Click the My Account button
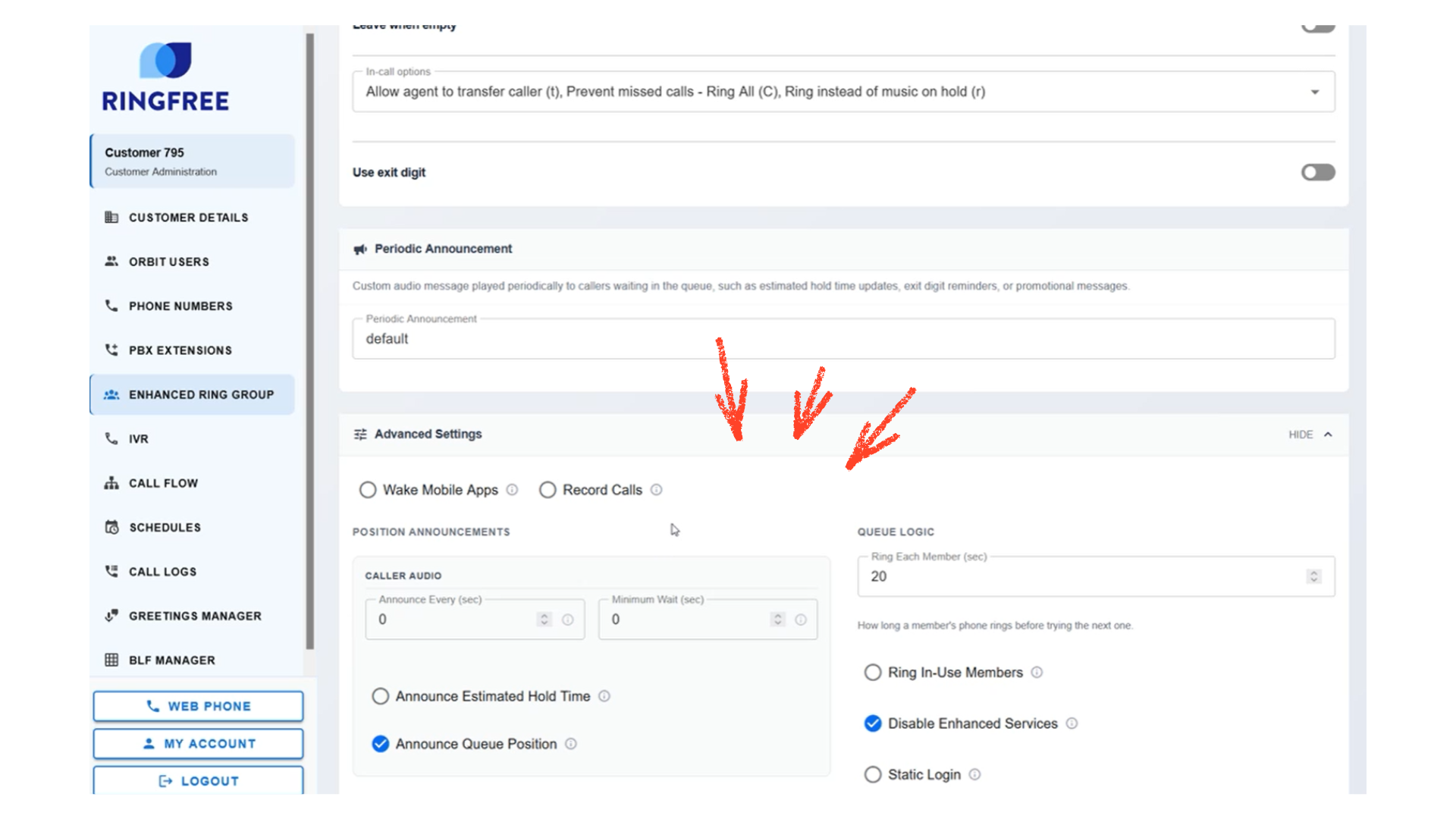This screenshot has width=1456, height=819. (x=198, y=744)
